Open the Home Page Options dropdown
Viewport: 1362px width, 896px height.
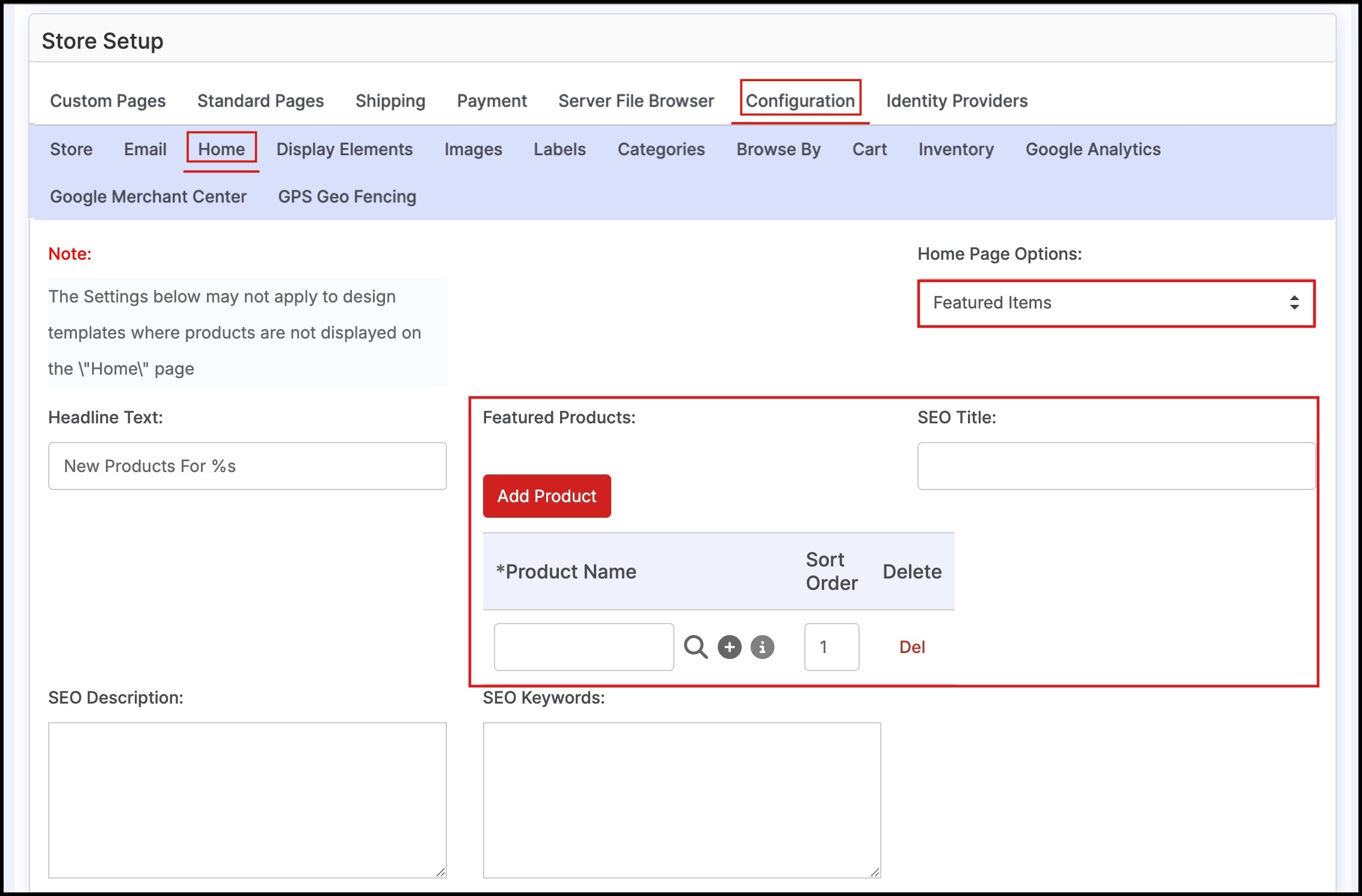click(x=1116, y=303)
